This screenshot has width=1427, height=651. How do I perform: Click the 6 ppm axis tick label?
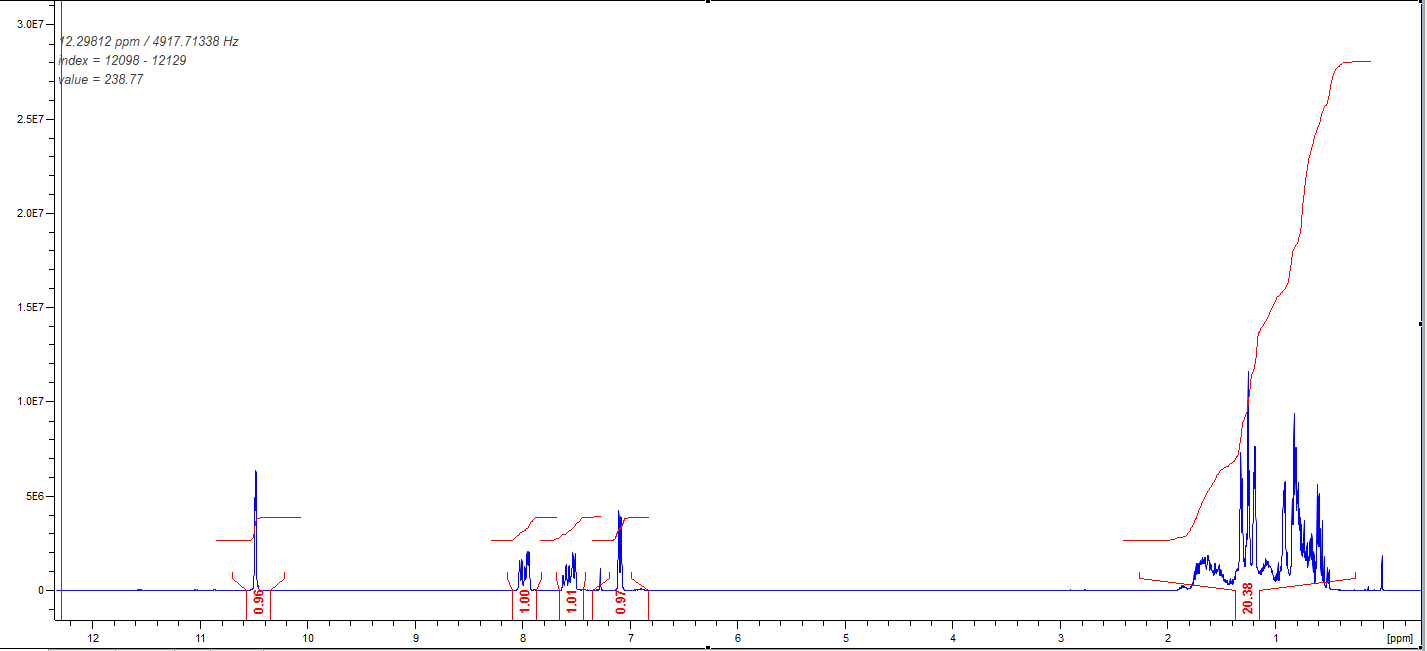point(738,637)
